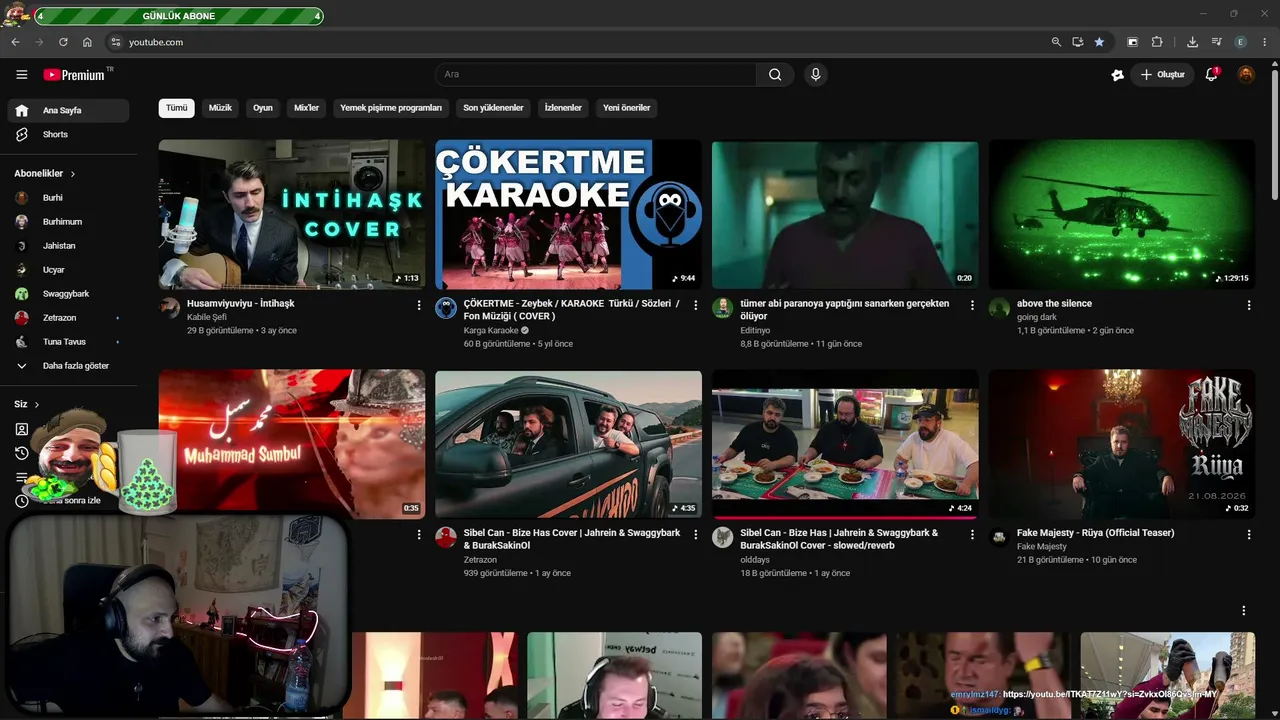The width and height of the screenshot is (1280, 720).
Task: Click the YouTube search input field
Action: pyautogui.click(x=596, y=75)
